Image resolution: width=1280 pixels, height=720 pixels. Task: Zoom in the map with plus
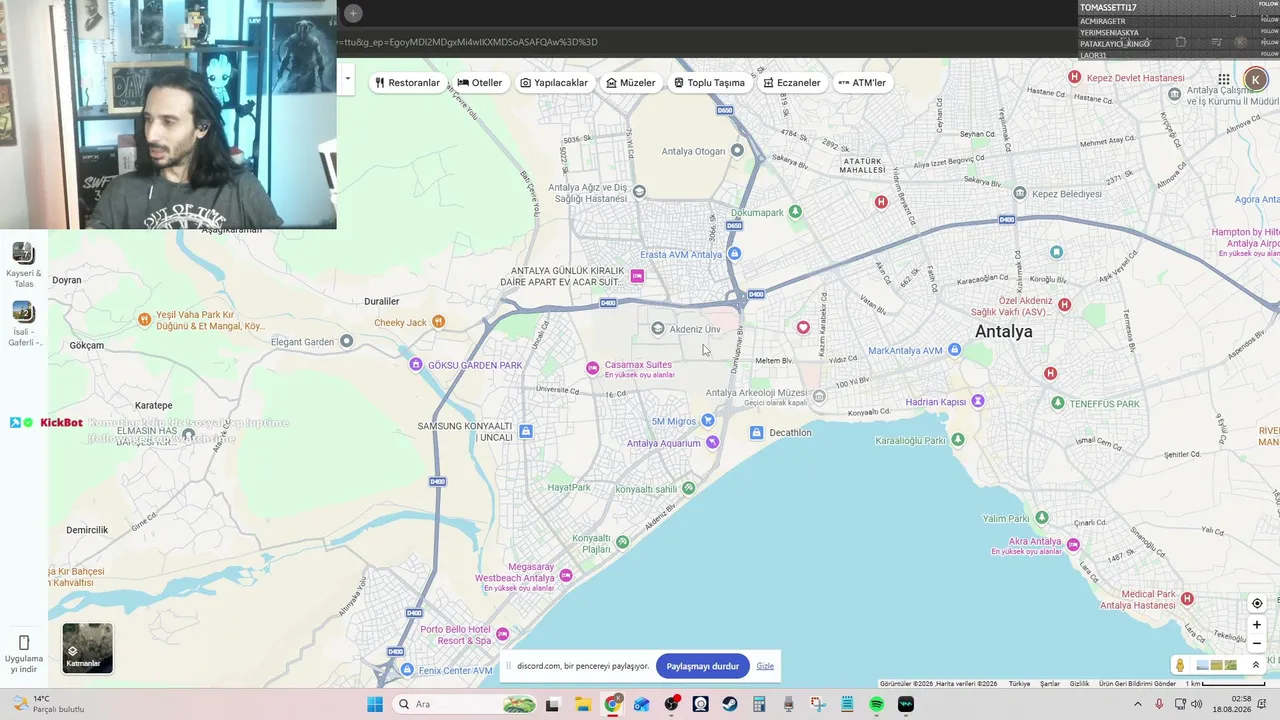(1257, 625)
